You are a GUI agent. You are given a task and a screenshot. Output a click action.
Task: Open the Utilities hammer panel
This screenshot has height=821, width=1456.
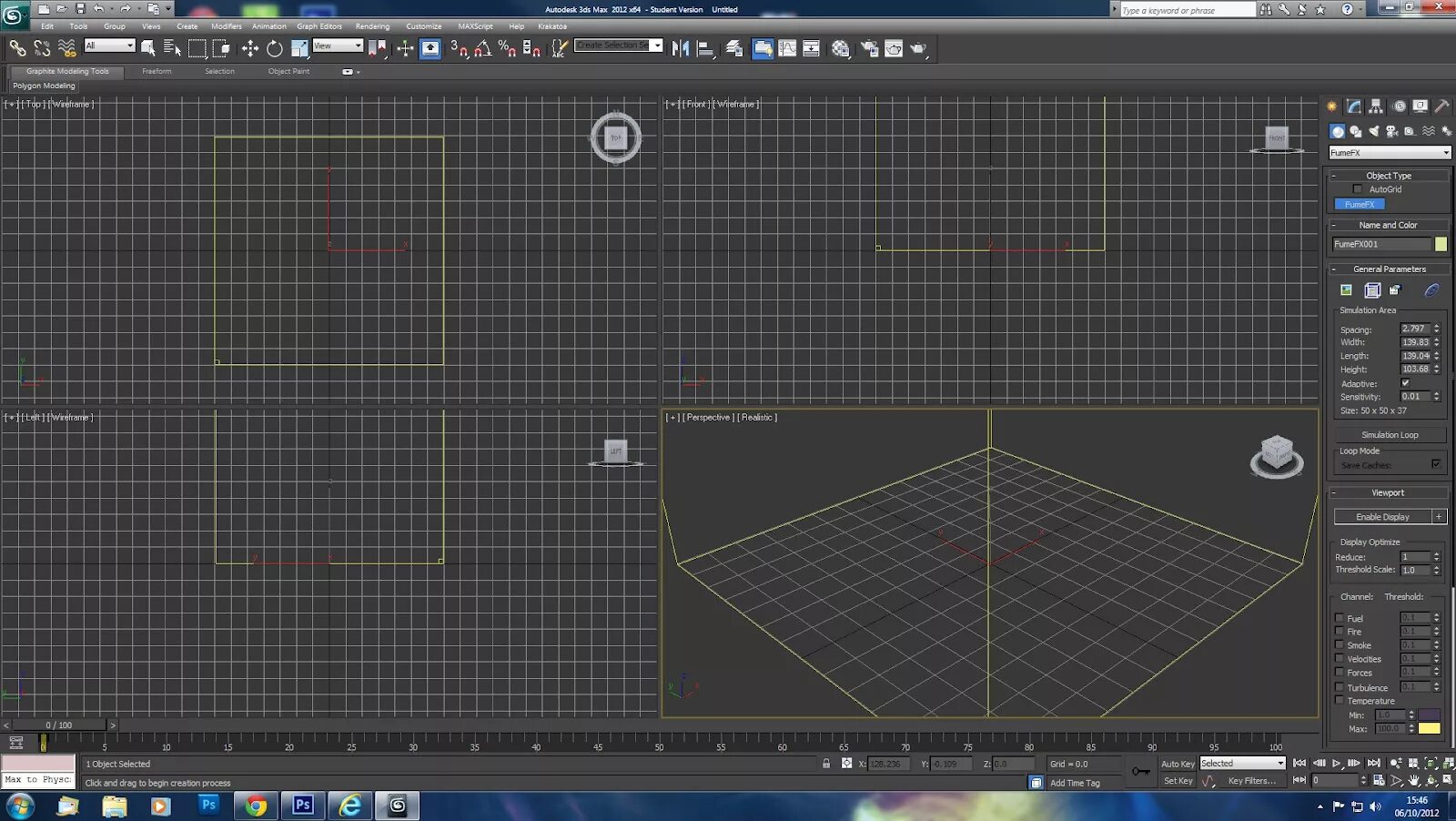coord(1441,106)
